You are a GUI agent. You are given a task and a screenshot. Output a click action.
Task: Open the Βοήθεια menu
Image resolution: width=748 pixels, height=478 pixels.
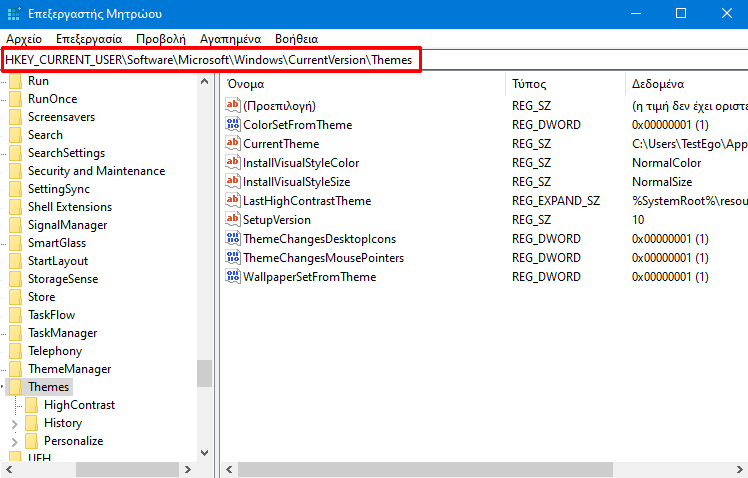(296, 39)
